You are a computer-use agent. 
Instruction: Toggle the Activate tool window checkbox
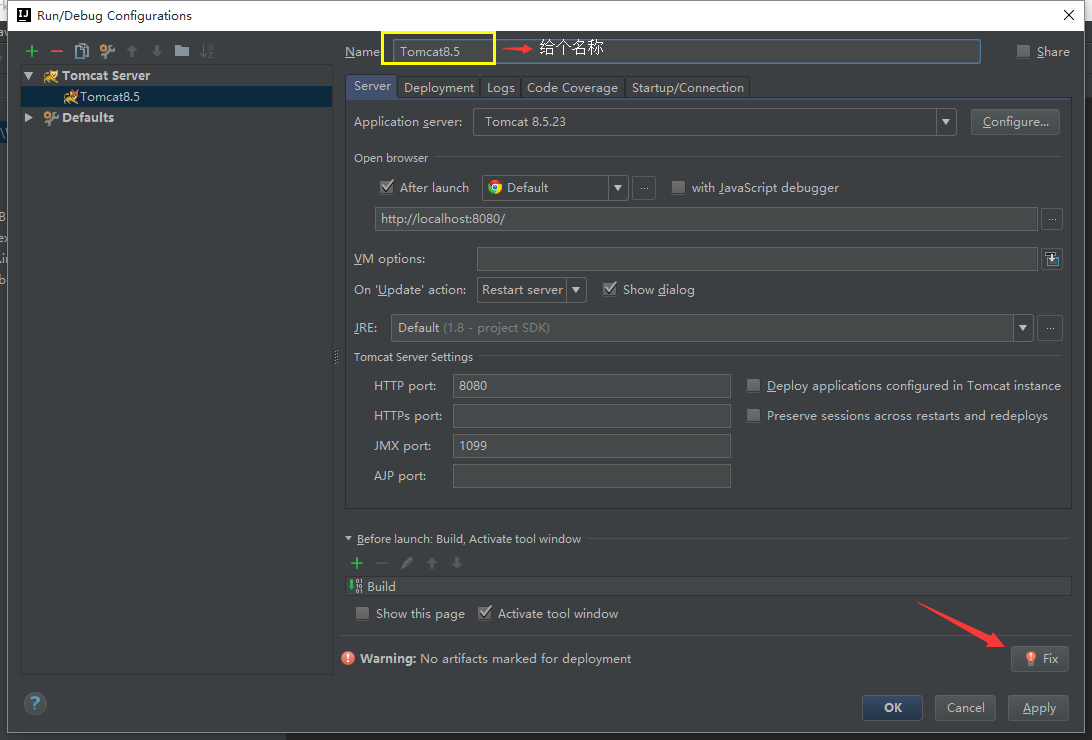[x=485, y=613]
